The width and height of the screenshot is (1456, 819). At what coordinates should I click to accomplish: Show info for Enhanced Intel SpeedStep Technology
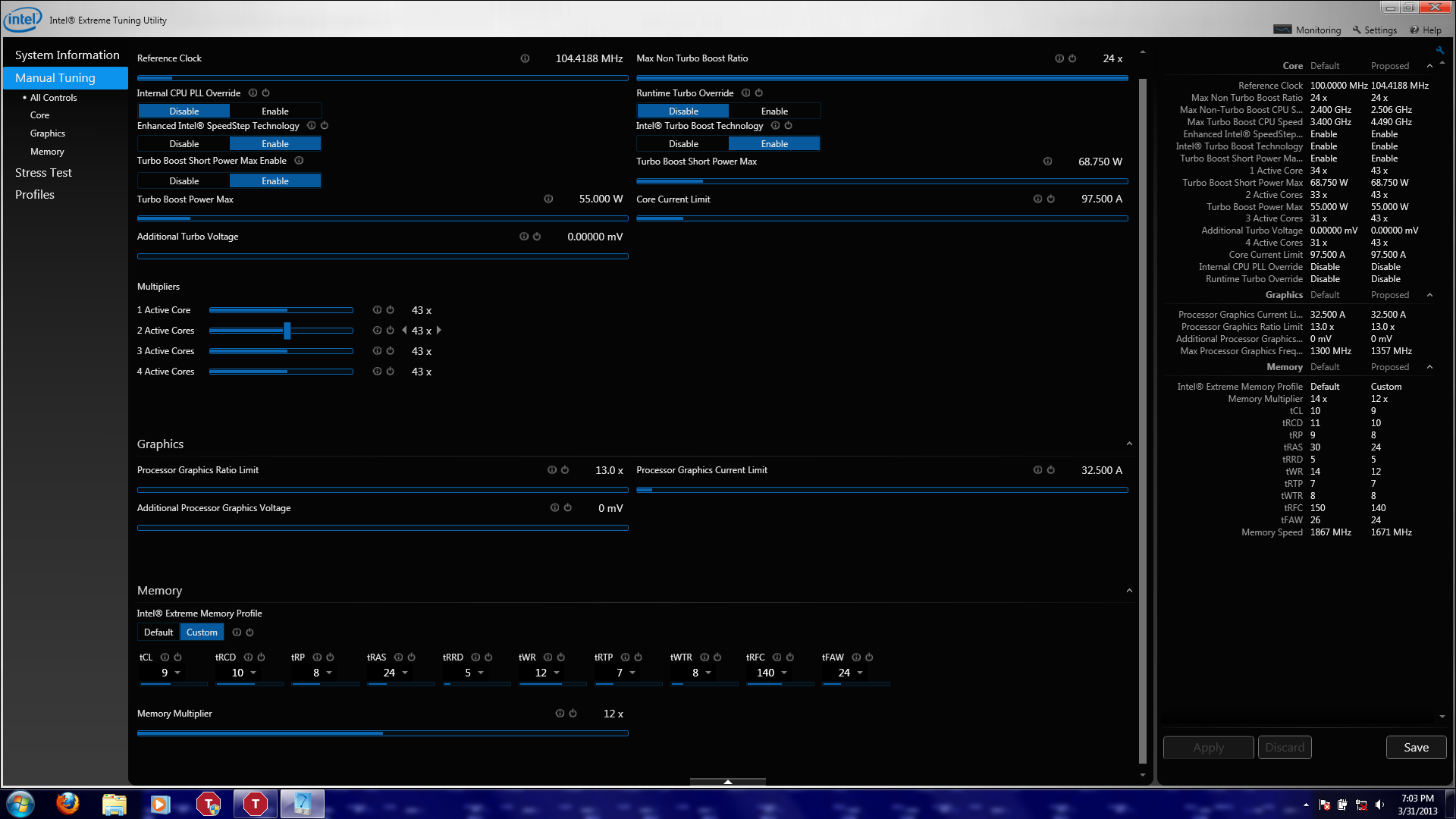click(311, 126)
